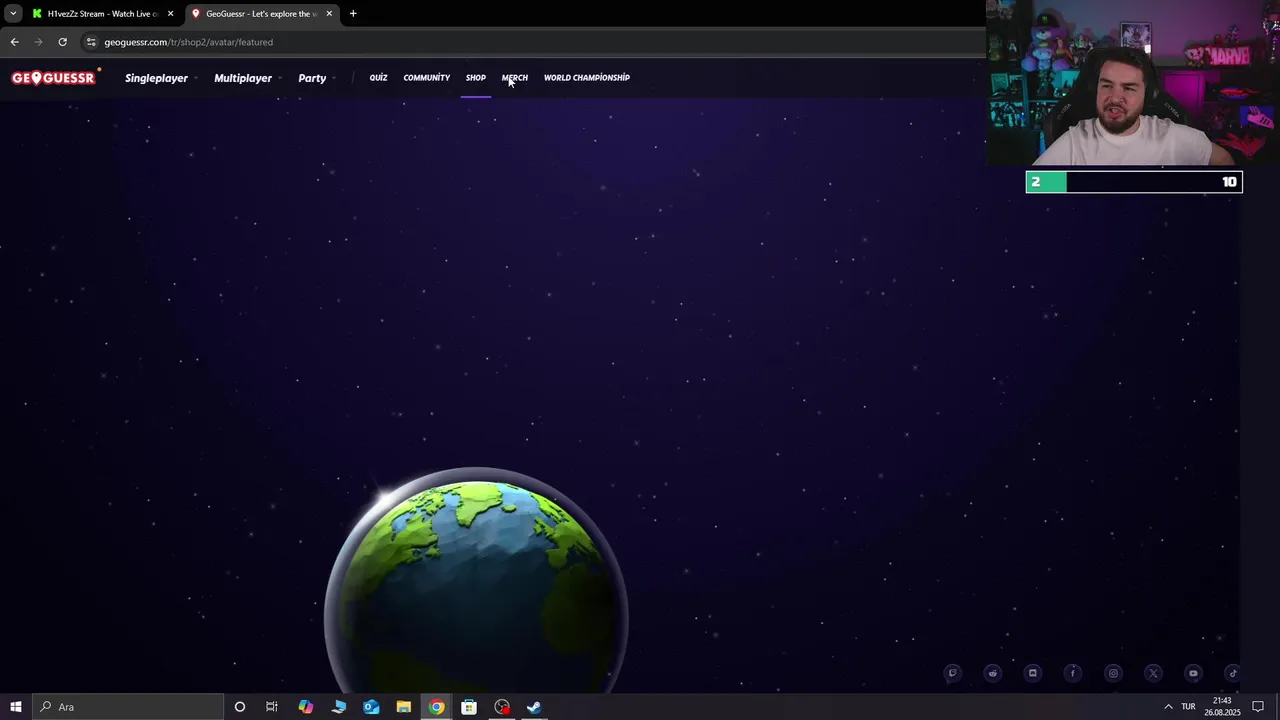Open the site information icon in address bar

click(91, 42)
